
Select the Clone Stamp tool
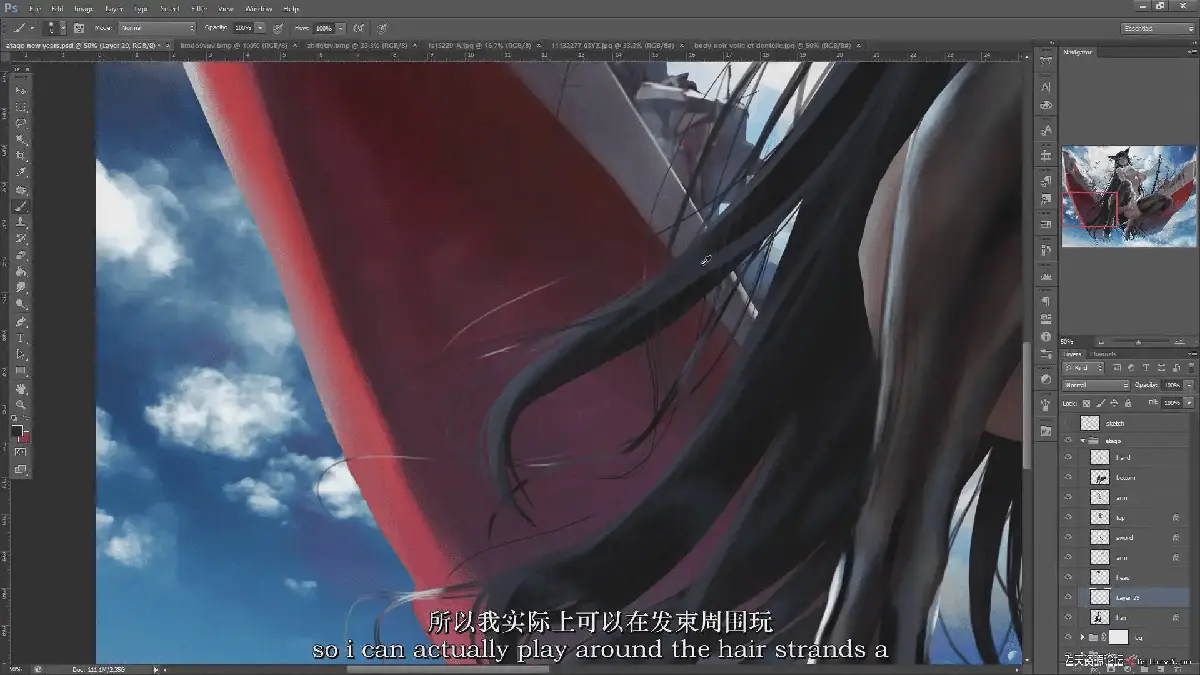coord(22,222)
